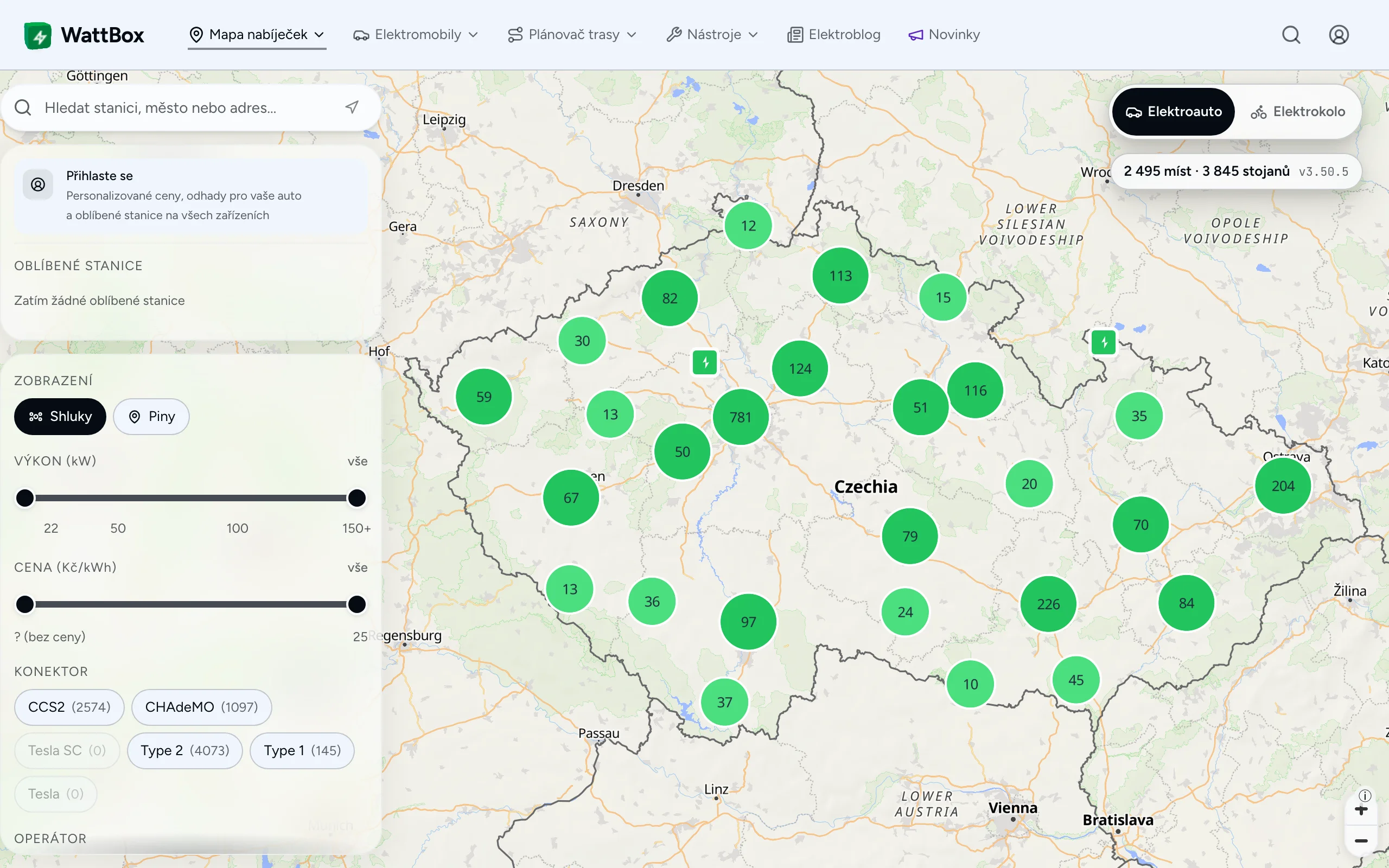Switch to Elektroauto mode

1173,111
